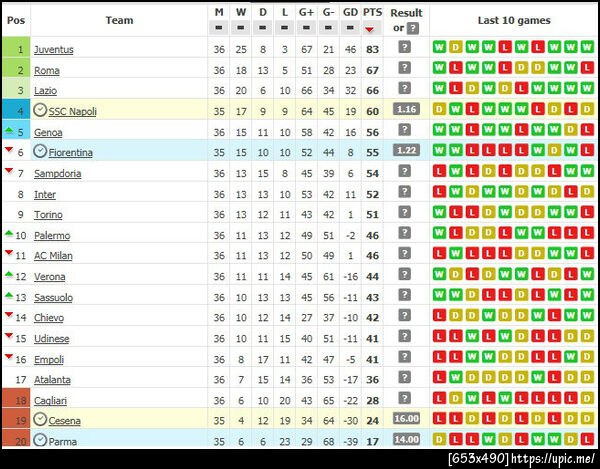Open the AC Milan team link
600x469 pixels.
[52, 255]
